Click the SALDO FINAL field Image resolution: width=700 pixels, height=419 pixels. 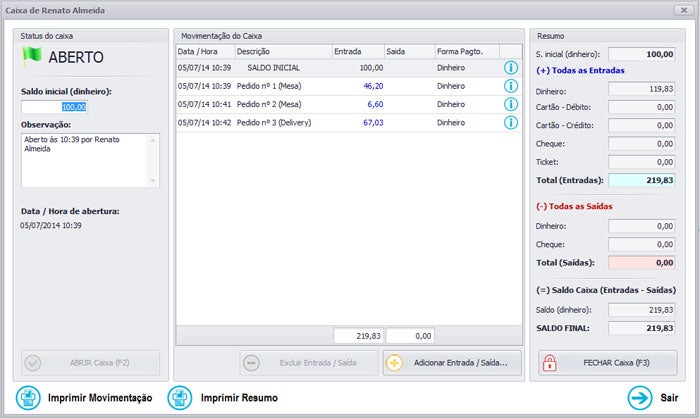642,328
